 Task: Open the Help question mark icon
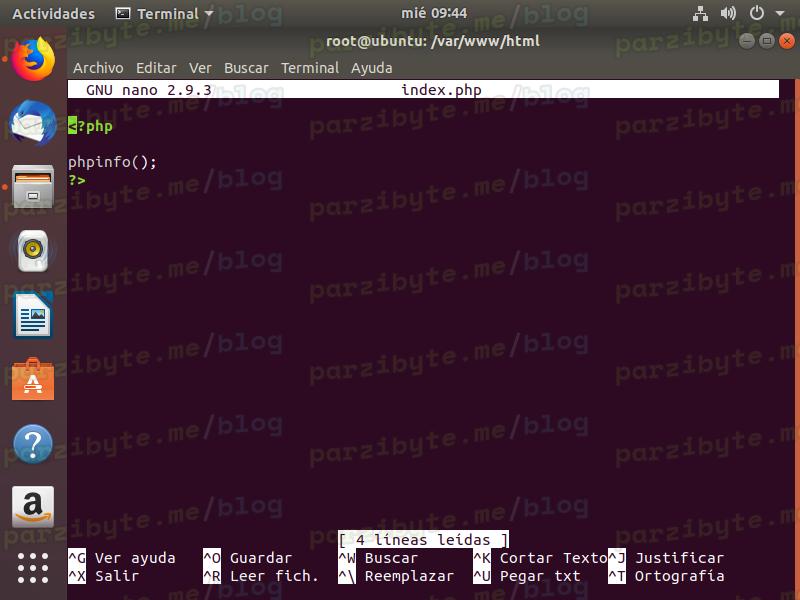33,444
